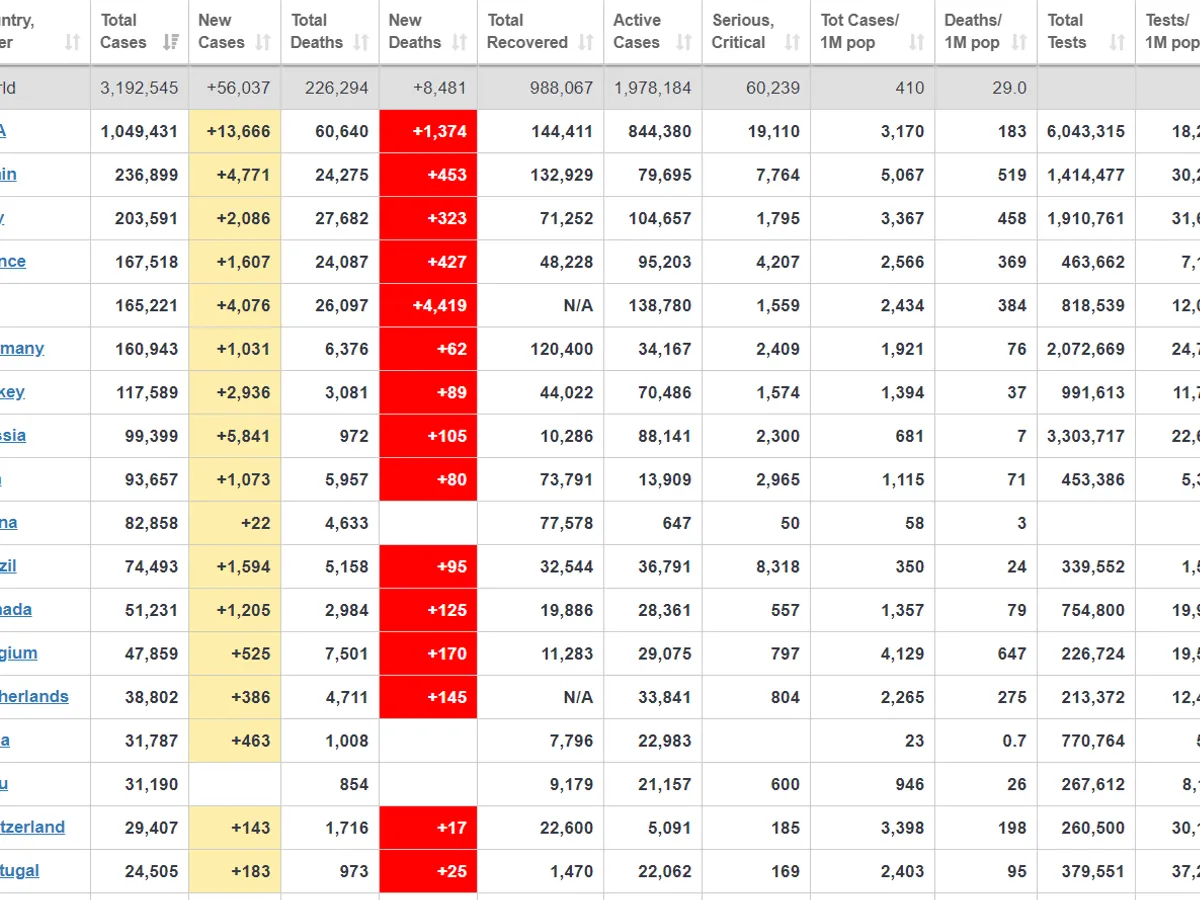
Task: Click the Total Deaths sort icon
Action: coord(361,42)
